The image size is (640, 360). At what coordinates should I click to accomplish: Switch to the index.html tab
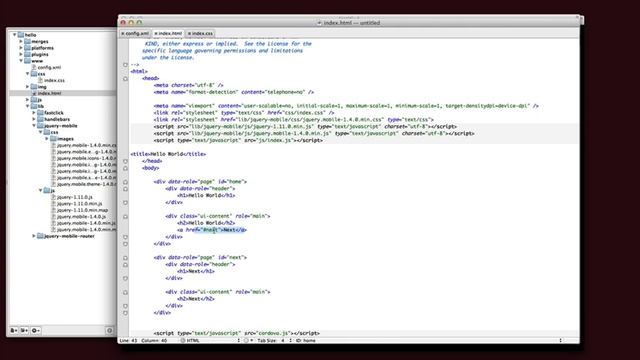click(168, 33)
